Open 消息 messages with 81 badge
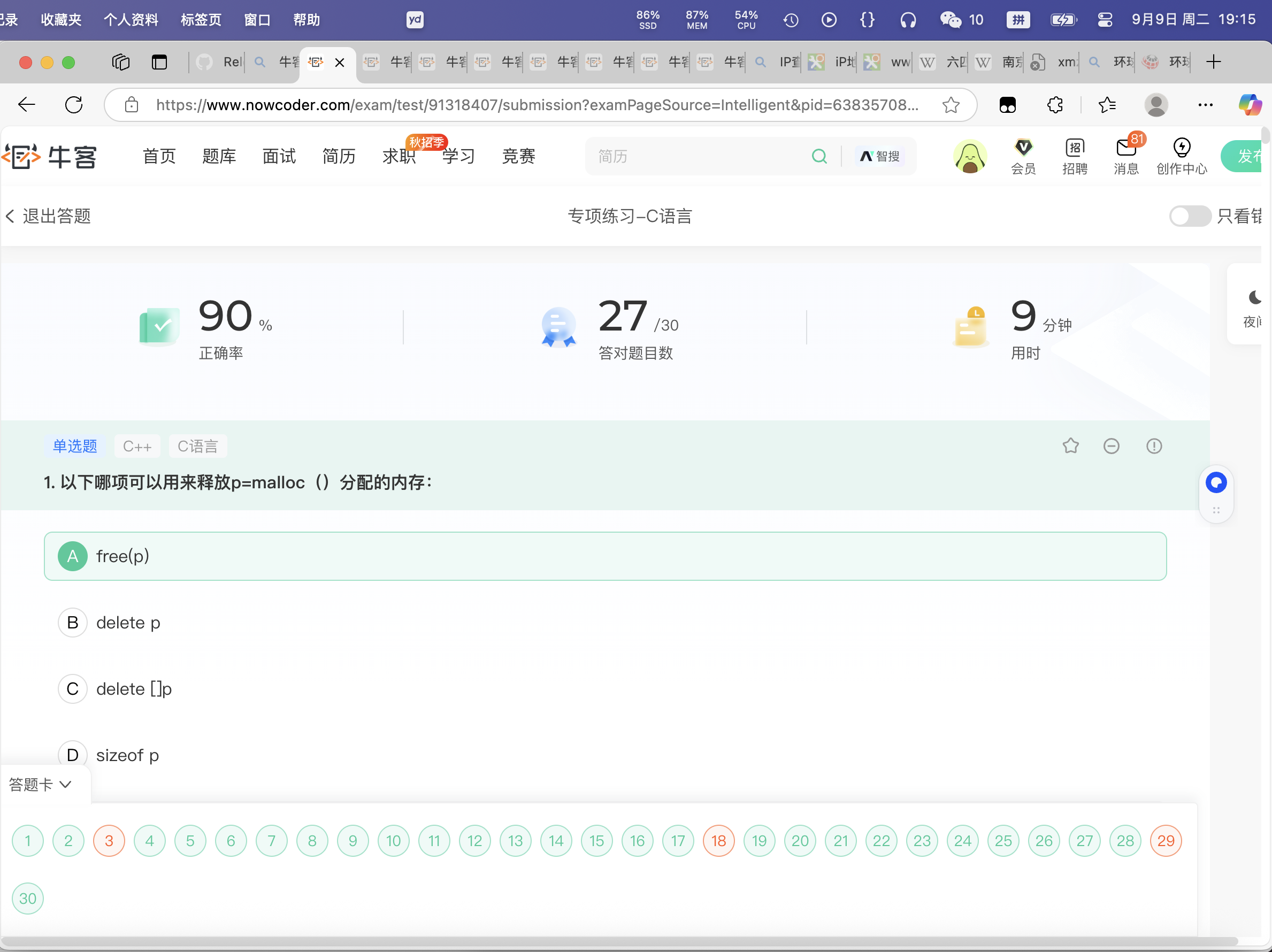 point(1126,156)
